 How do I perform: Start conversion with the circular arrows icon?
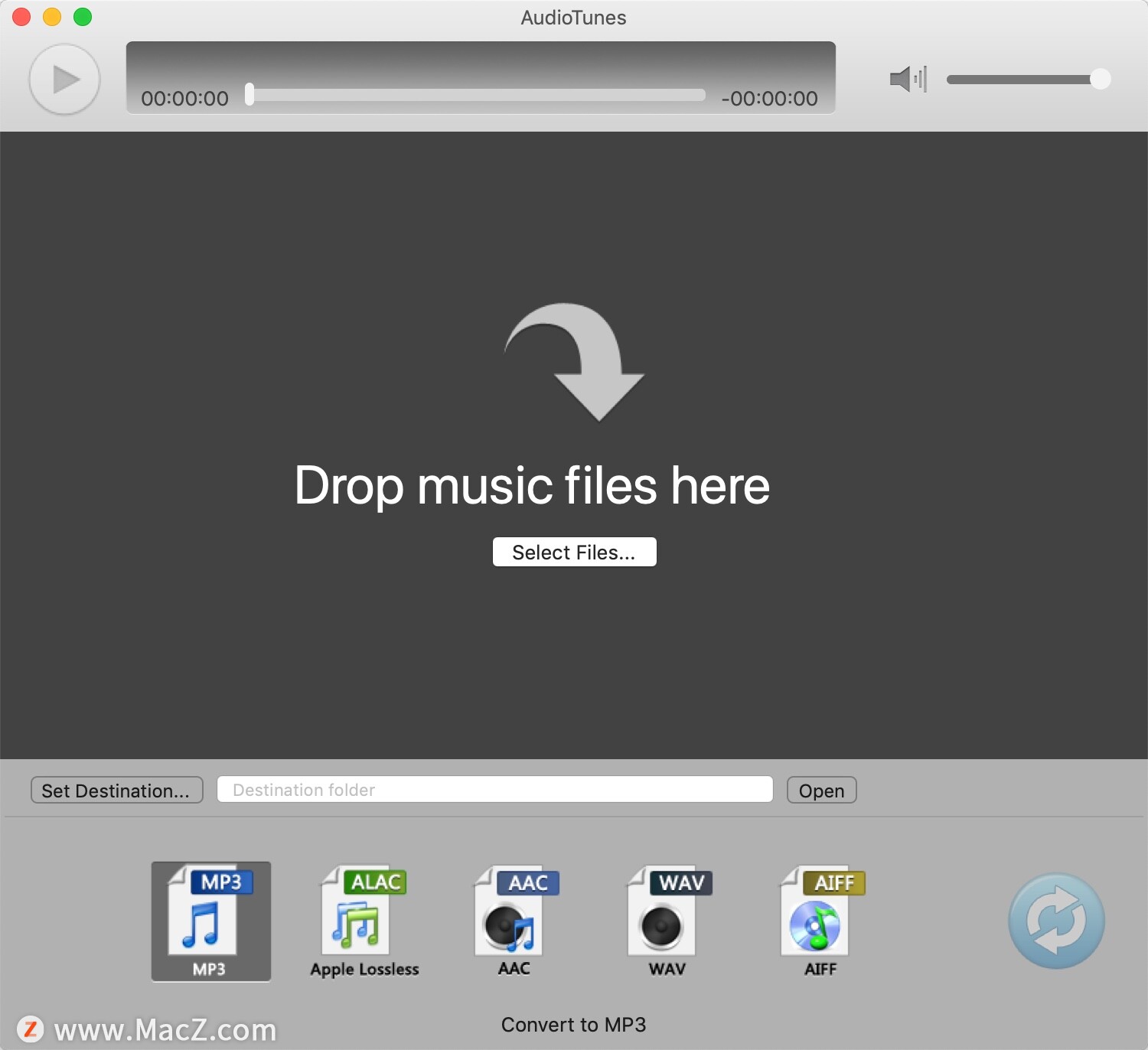(x=1056, y=921)
